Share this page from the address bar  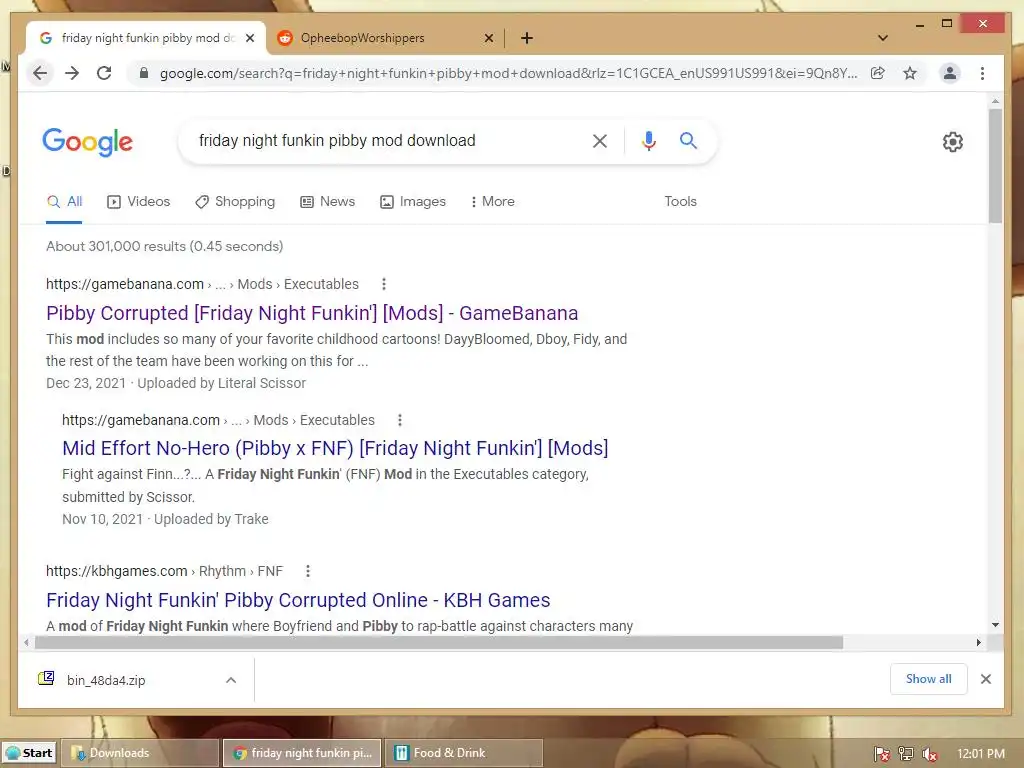coord(878,73)
